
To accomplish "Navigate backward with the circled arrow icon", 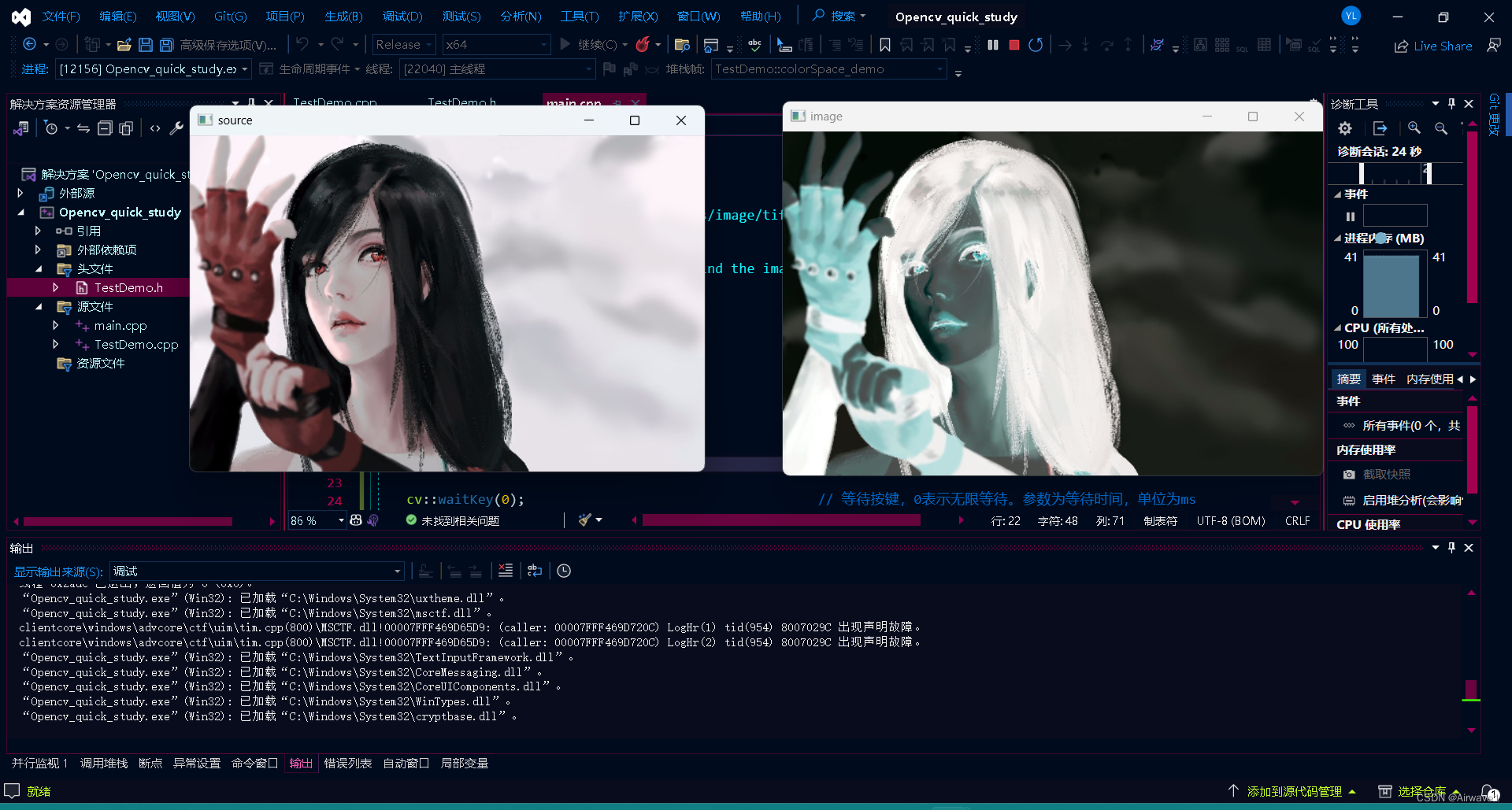I will pos(29,44).
